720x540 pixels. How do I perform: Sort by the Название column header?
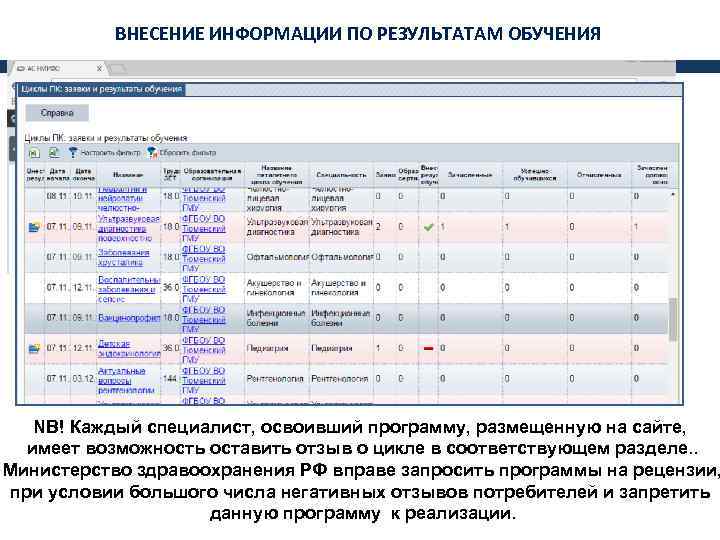coord(128,174)
